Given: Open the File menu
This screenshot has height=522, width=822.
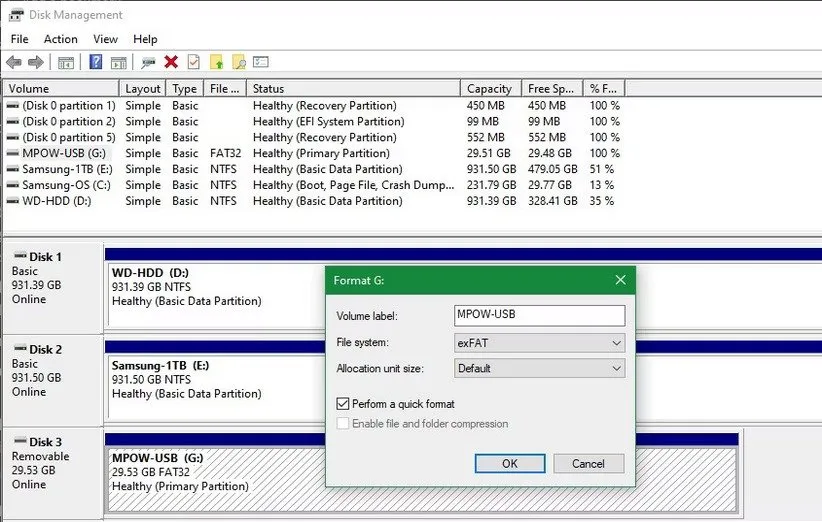Looking at the screenshot, I should click(19, 39).
